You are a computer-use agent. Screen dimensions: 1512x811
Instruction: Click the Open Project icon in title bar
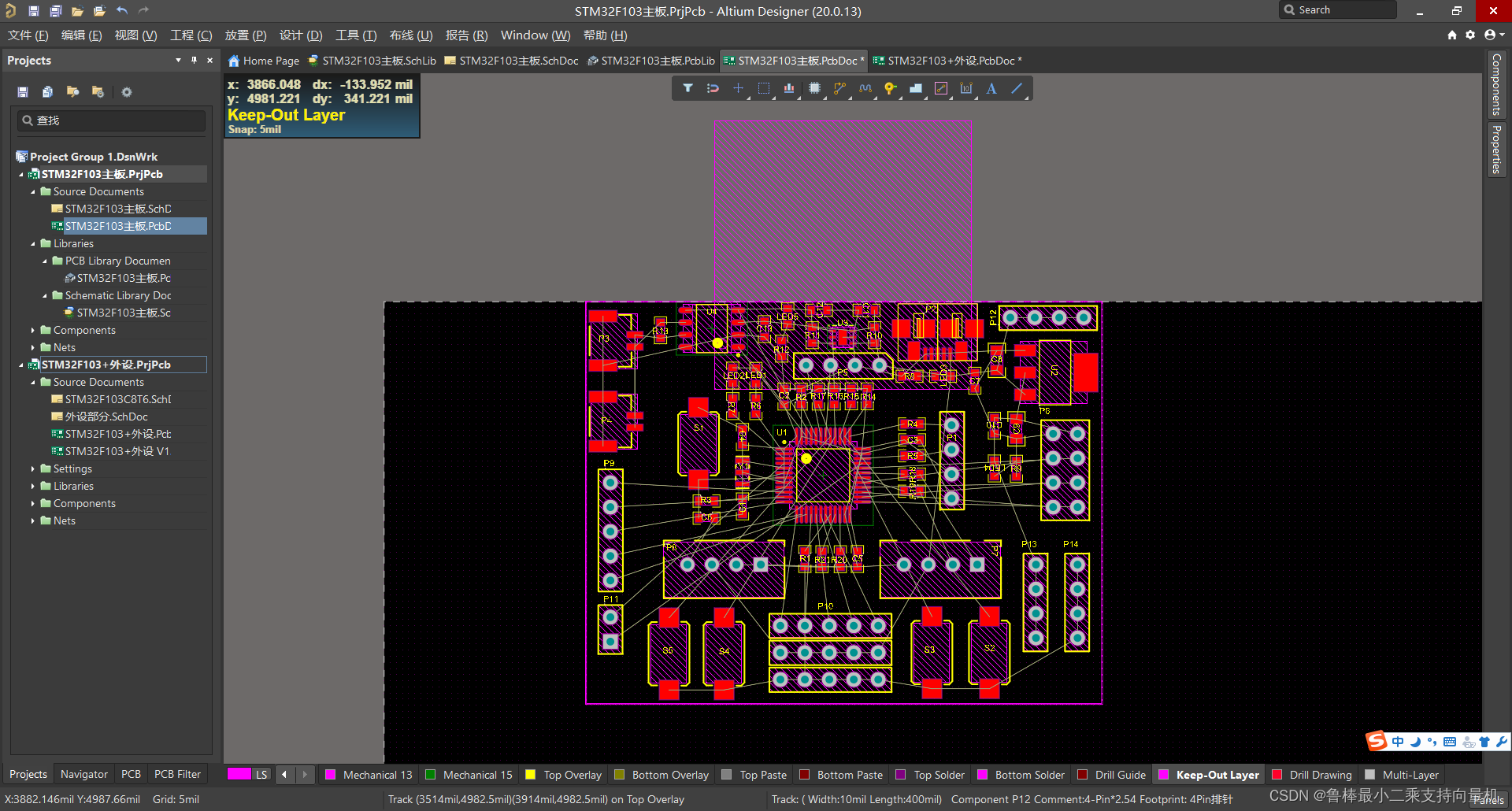[99, 11]
